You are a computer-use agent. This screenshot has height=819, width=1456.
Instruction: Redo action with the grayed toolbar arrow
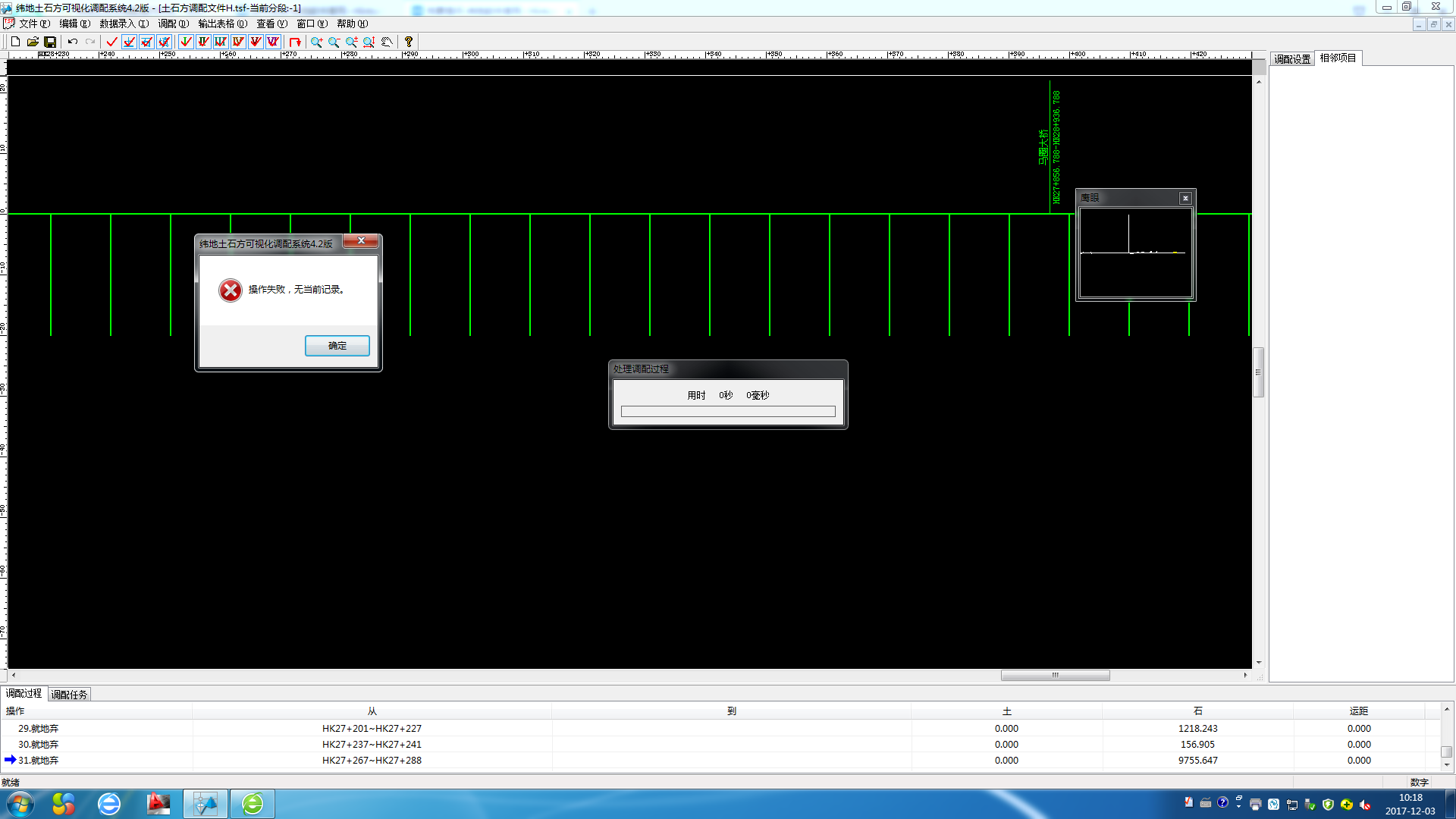pos(90,42)
